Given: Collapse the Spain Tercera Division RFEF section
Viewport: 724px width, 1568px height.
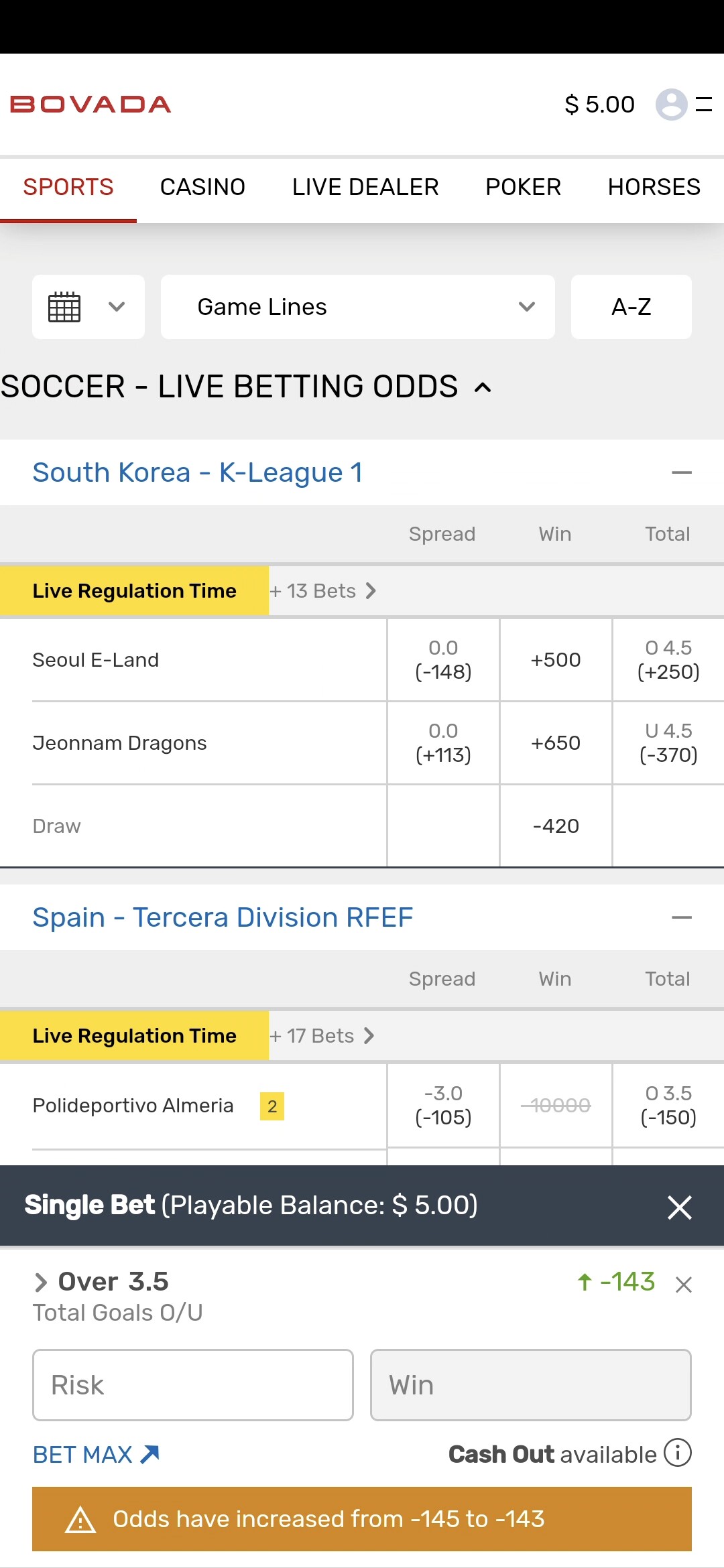Looking at the screenshot, I should point(681,918).
